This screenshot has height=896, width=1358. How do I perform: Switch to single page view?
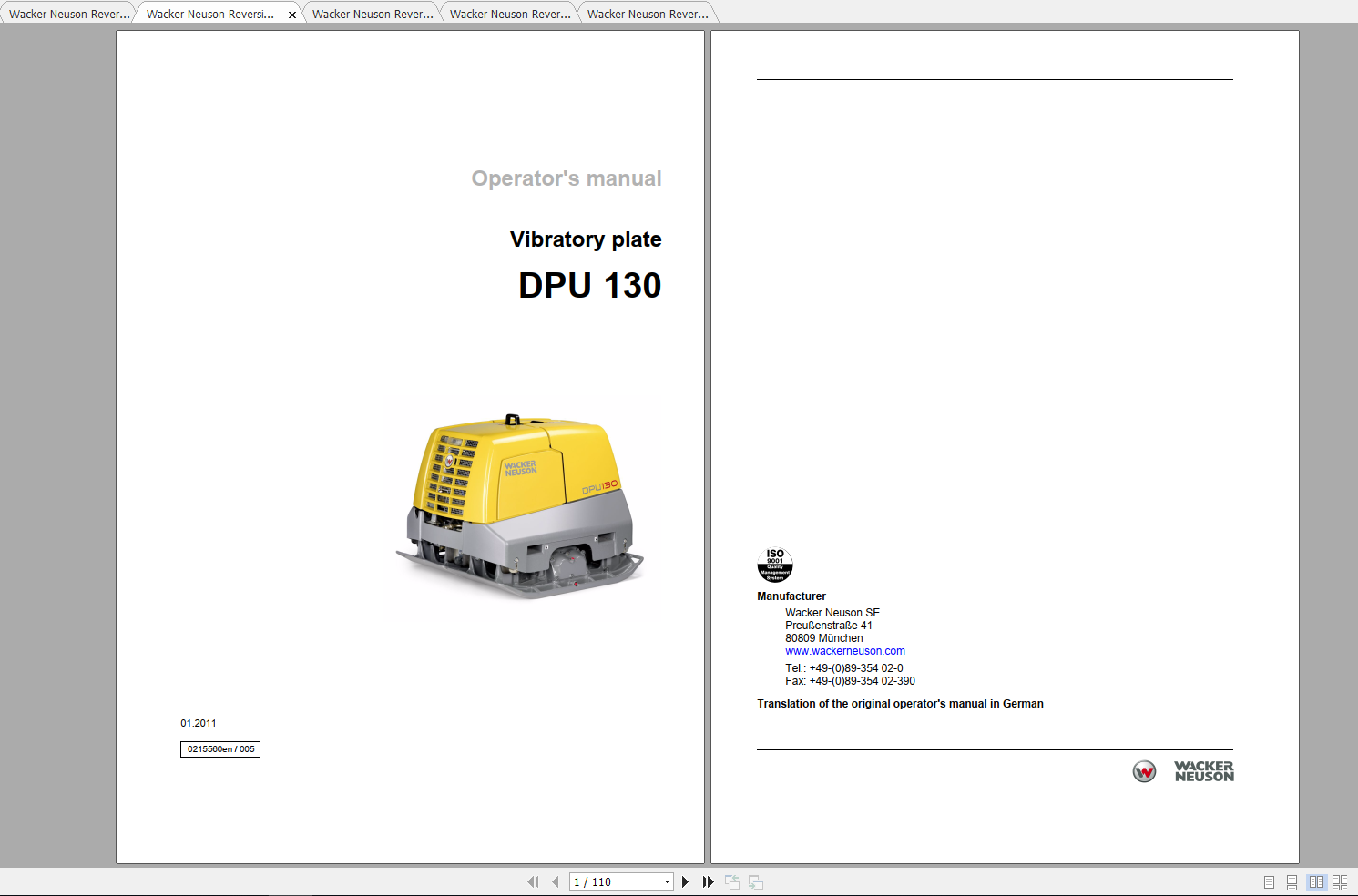tap(1269, 881)
